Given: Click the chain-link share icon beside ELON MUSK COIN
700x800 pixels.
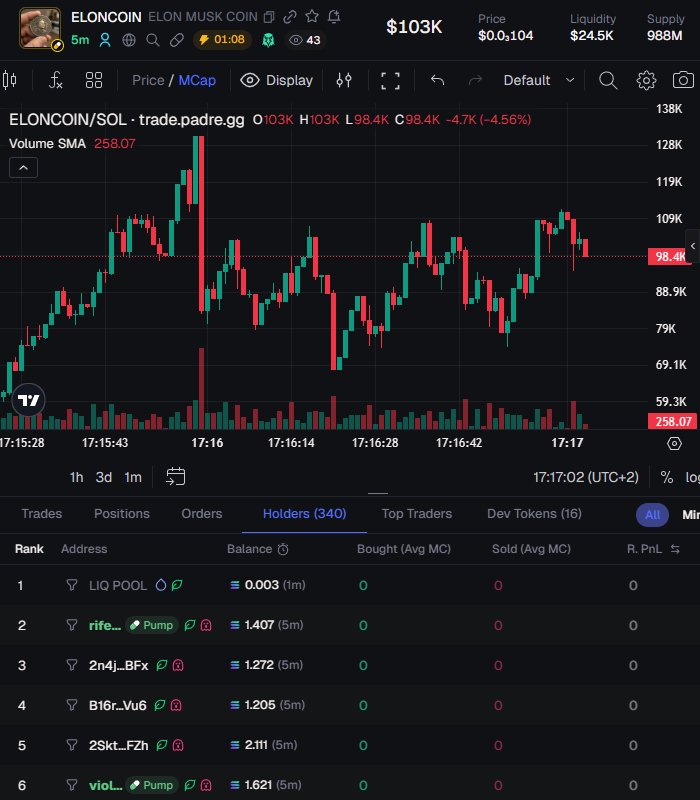Looking at the screenshot, I should [290, 17].
